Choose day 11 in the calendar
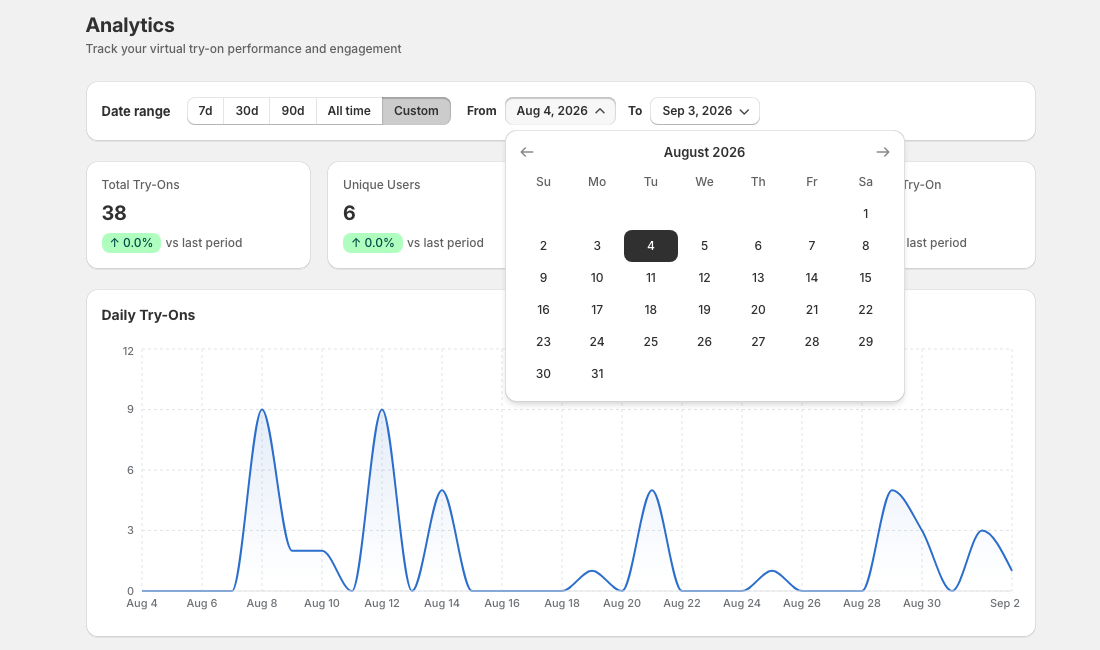The height and width of the screenshot is (650, 1100). click(x=651, y=278)
